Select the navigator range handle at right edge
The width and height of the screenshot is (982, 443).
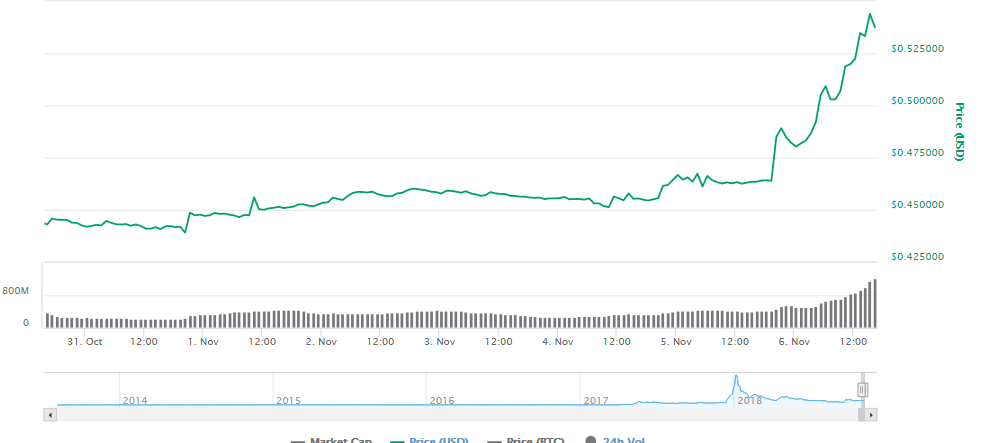pyautogui.click(x=862, y=389)
